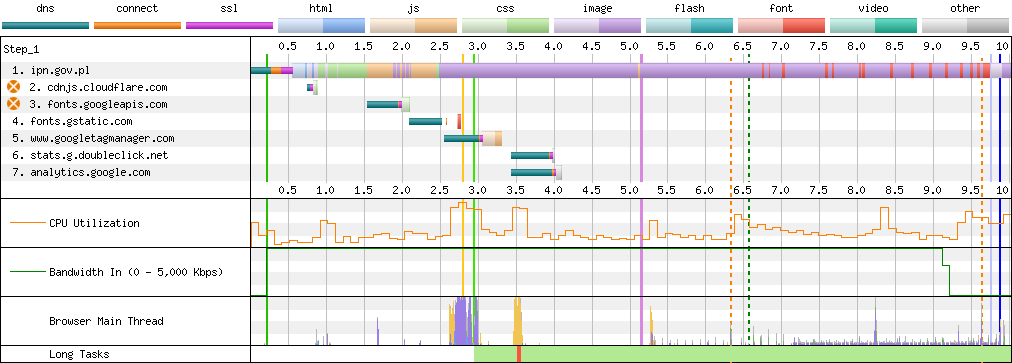Click the CPU Utilization label
Image resolution: width=1012 pixels, height=363 pixels.
94,223
